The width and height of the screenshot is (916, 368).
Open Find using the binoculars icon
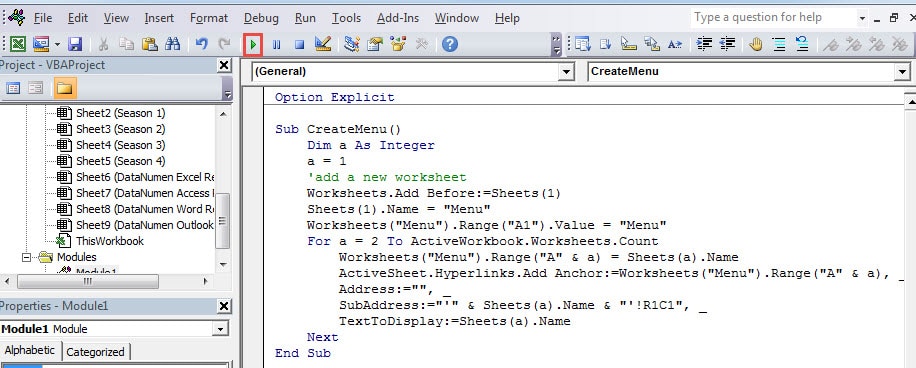coord(172,44)
